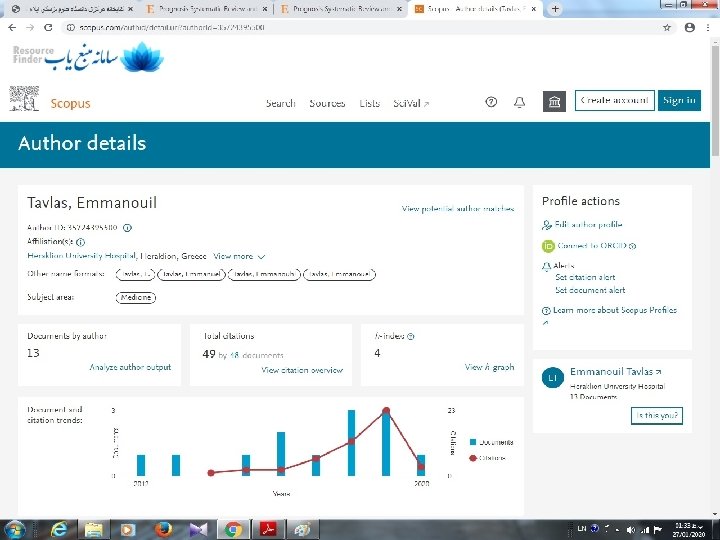The width and height of the screenshot is (720, 540).
Task: Open a new browser tab with plus icon
Action: point(555,9)
